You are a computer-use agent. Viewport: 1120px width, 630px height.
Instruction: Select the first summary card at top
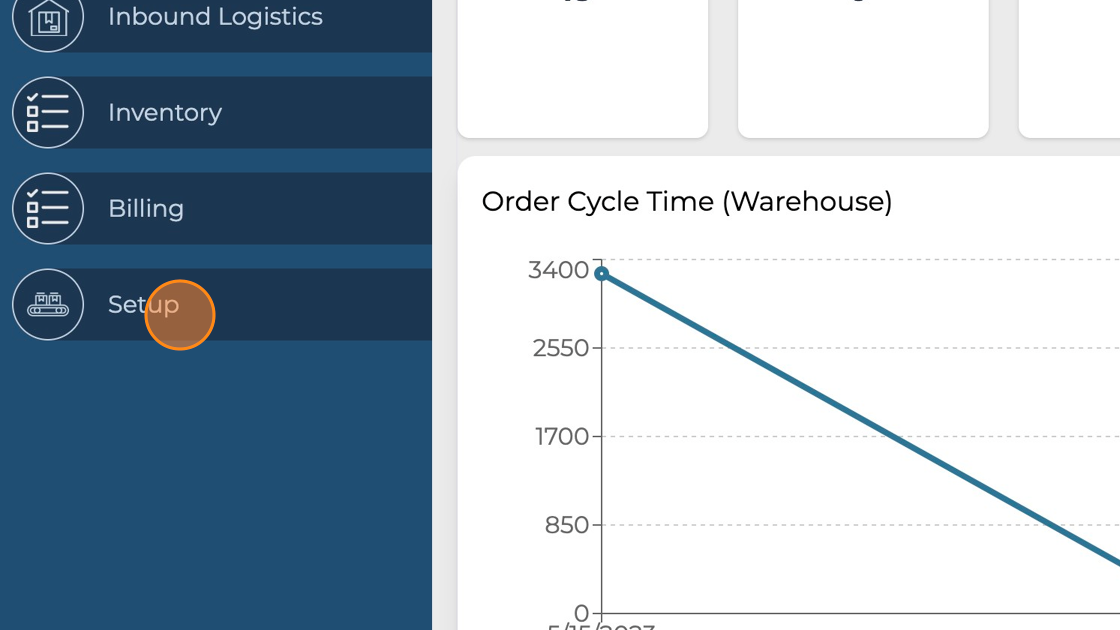[x=583, y=68]
